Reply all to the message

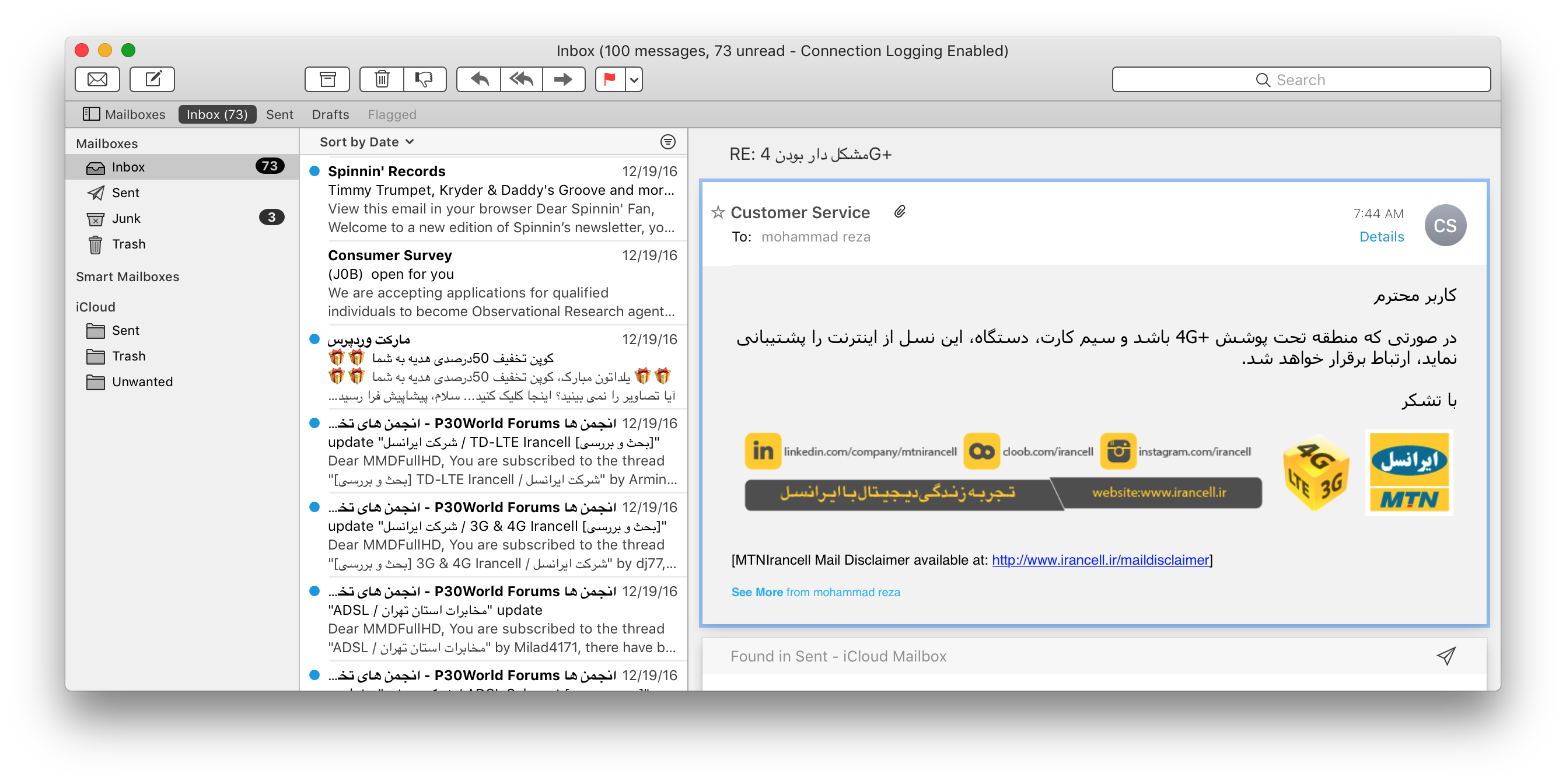[522, 79]
